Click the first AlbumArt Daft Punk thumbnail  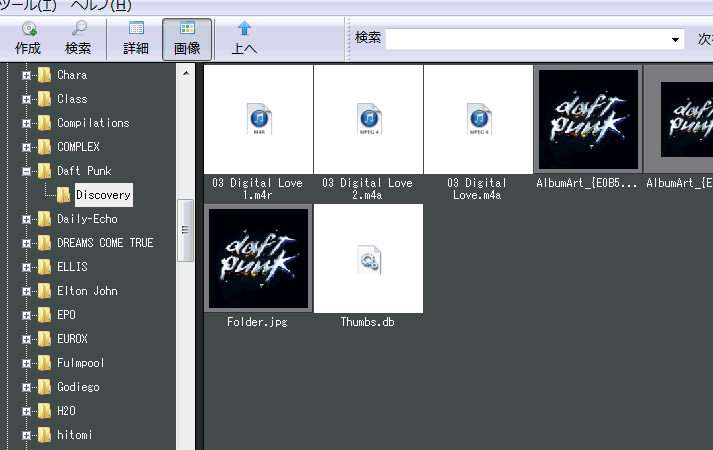[588, 120]
